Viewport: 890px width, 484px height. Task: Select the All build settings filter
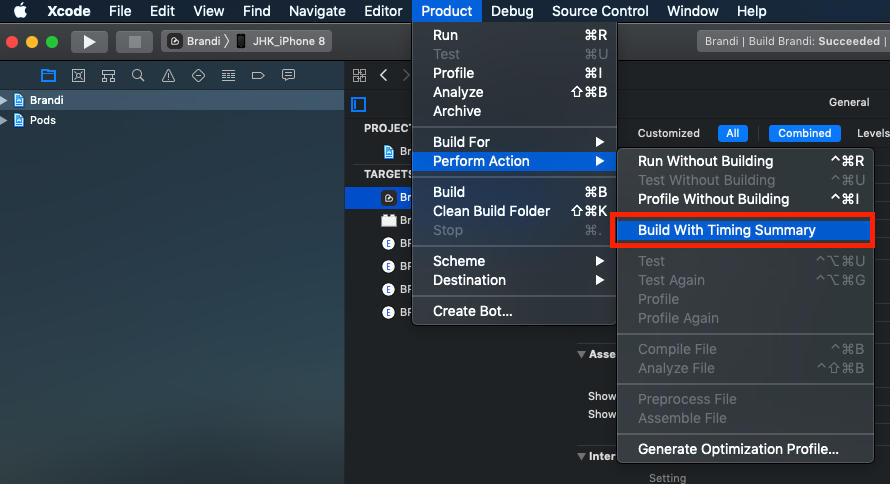click(732, 133)
